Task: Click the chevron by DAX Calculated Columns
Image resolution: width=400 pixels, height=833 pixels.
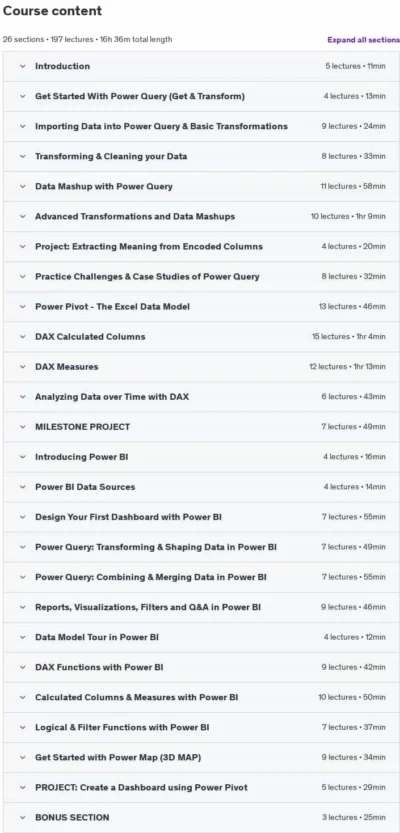Action: point(22,337)
